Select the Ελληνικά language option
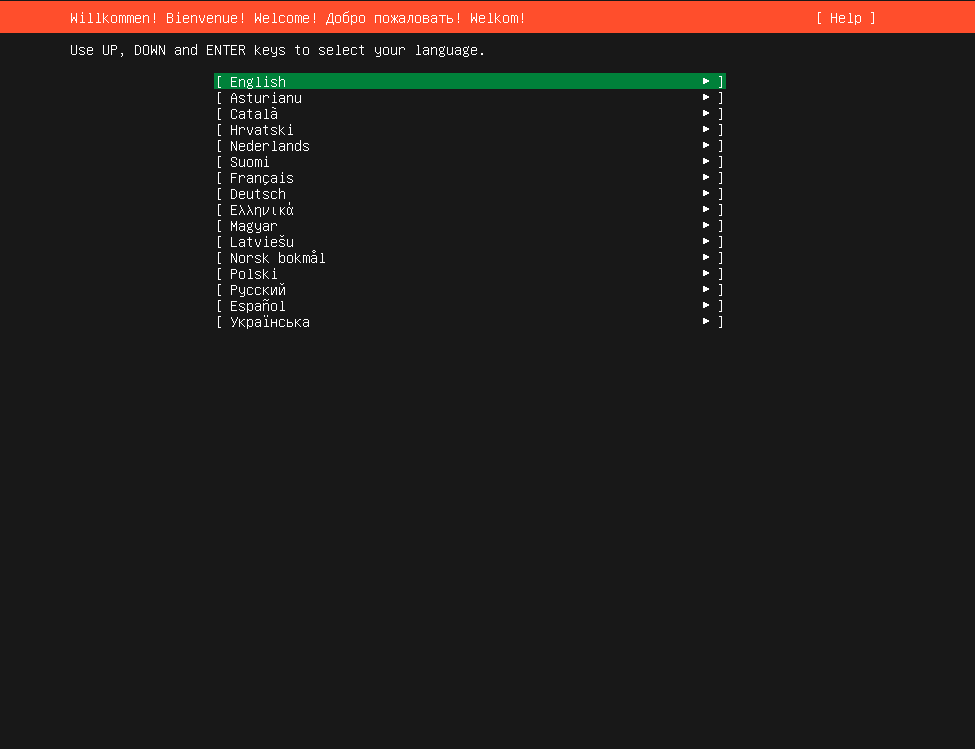The image size is (975, 749). 261,210
